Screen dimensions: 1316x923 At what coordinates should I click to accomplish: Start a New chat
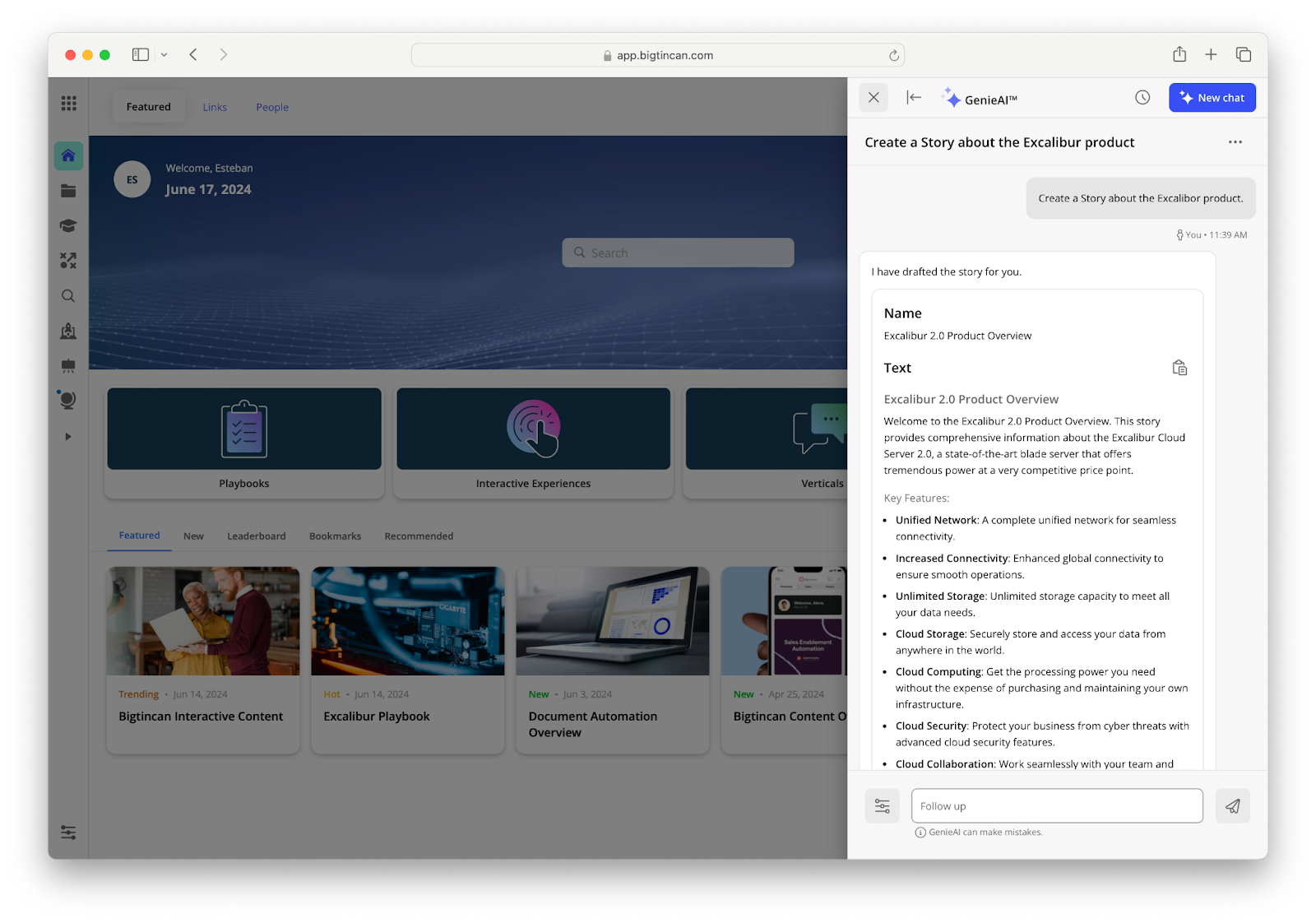(1212, 98)
